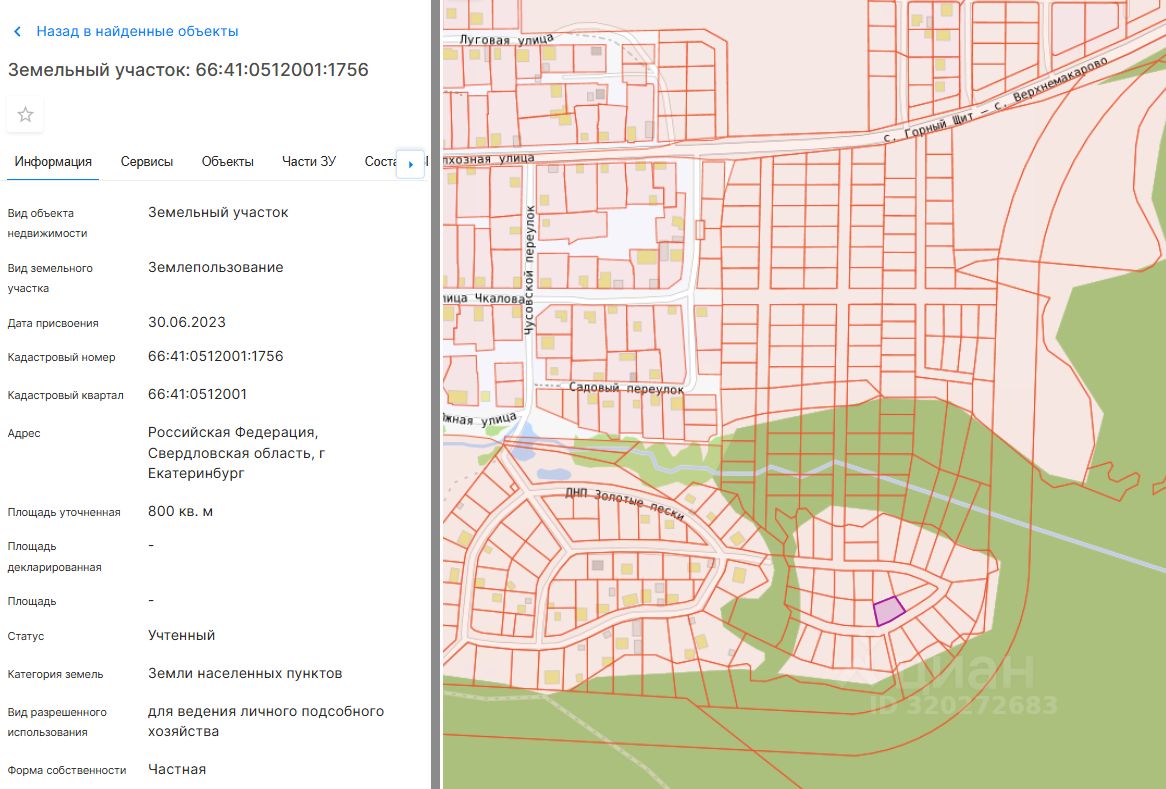1166x789 pixels.
Task: Open the Сервисы tab
Action: 147,162
